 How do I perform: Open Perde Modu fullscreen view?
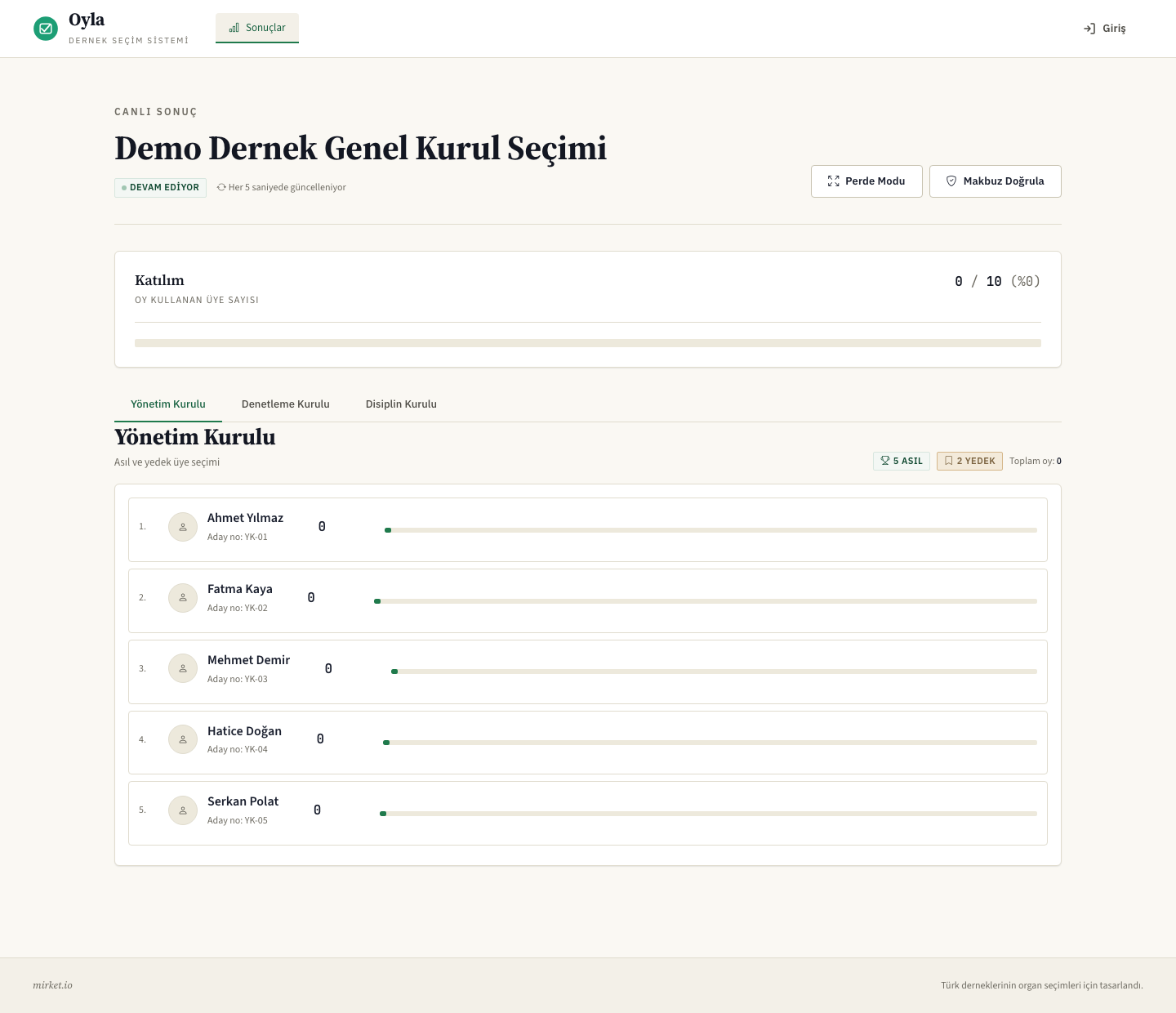coord(866,181)
